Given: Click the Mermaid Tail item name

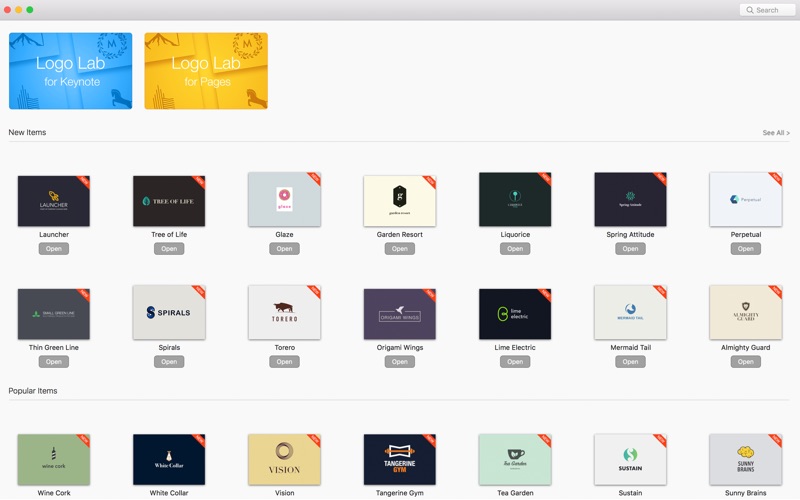Looking at the screenshot, I should (x=631, y=347).
